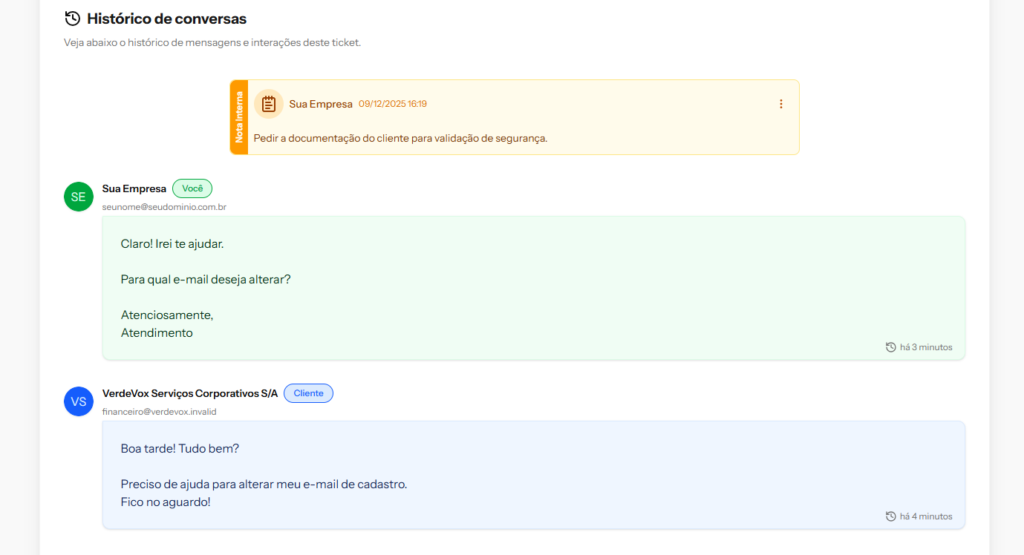Click the orange Nota interna side label
This screenshot has width=1024, height=555.
(x=239, y=117)
